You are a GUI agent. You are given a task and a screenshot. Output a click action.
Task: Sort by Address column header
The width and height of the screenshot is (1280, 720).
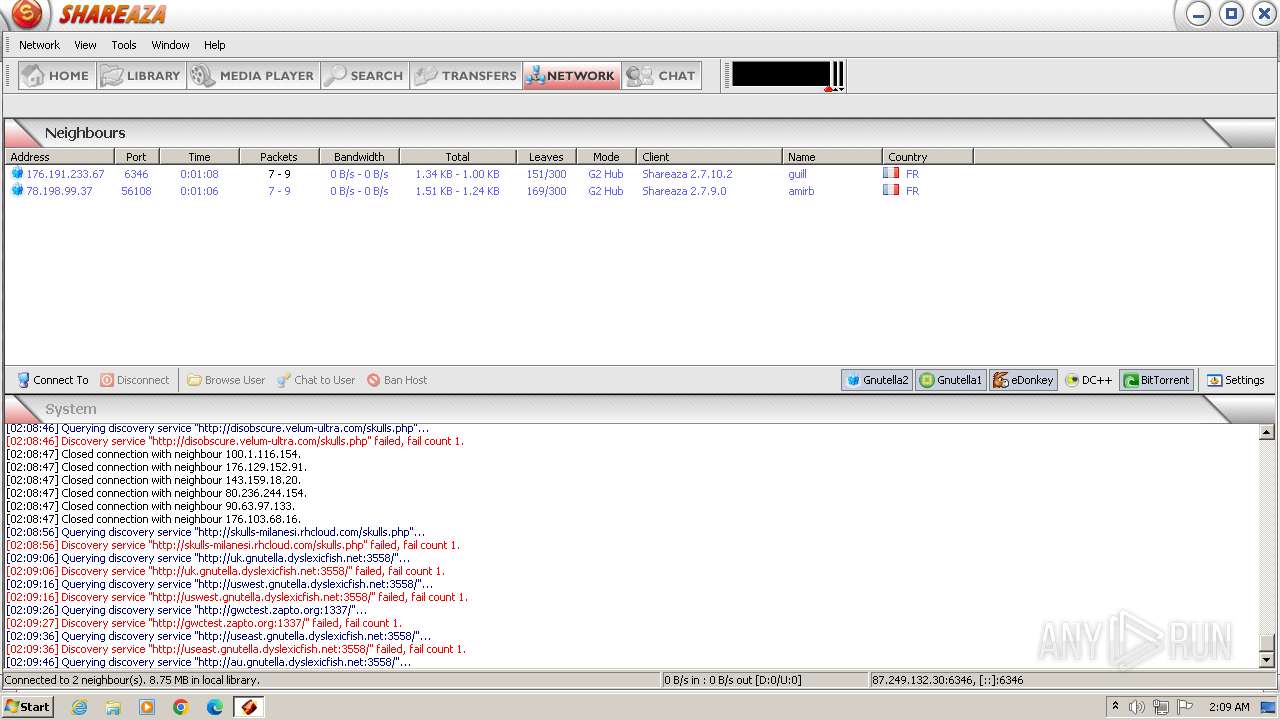[x=59, y=157]
